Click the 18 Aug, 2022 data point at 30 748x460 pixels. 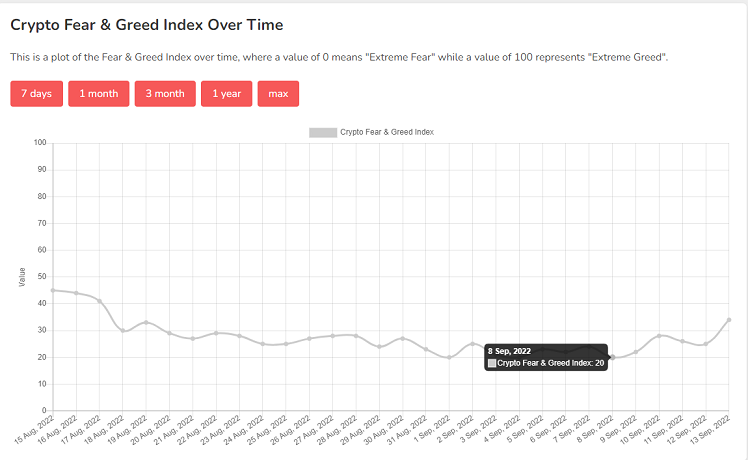tap(123, 330)
